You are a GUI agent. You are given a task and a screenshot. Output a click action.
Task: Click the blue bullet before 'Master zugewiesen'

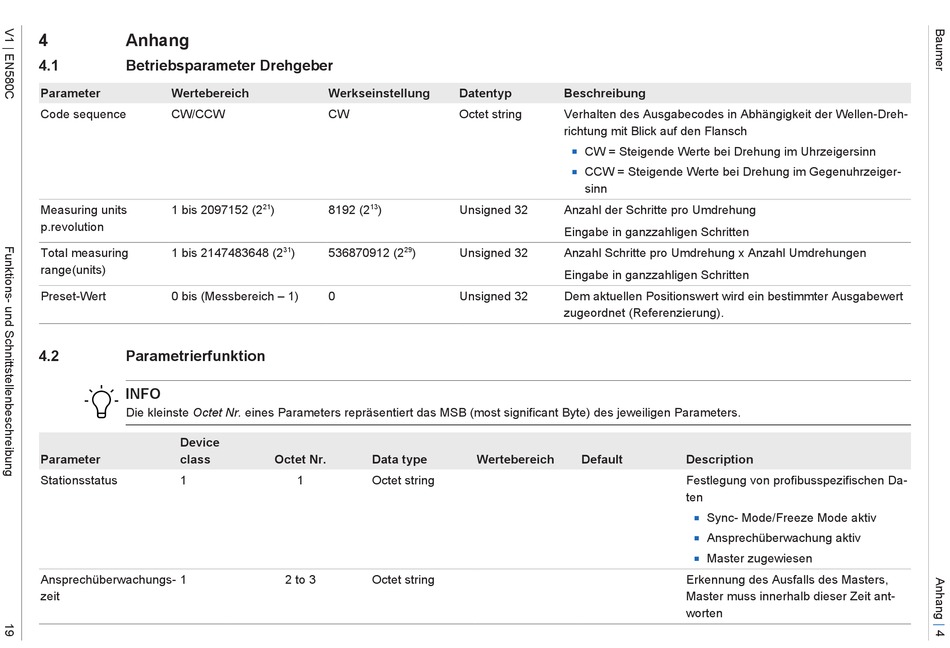point(697,558)
